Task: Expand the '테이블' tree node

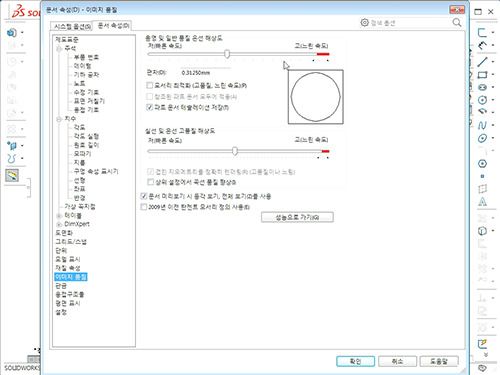Action: click(x=59, y=216)
